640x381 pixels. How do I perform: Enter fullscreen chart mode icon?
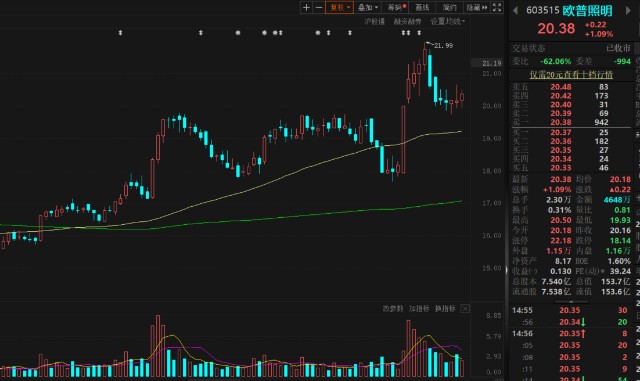497,7
